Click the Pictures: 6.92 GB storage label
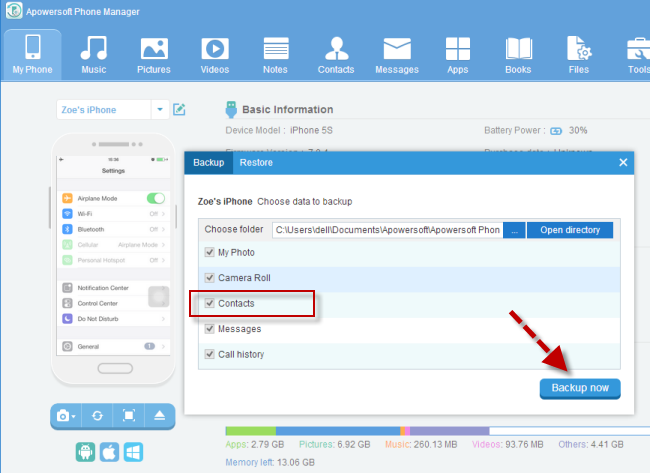The width and height of the screenshot is (650, 473). pos(335,444)
